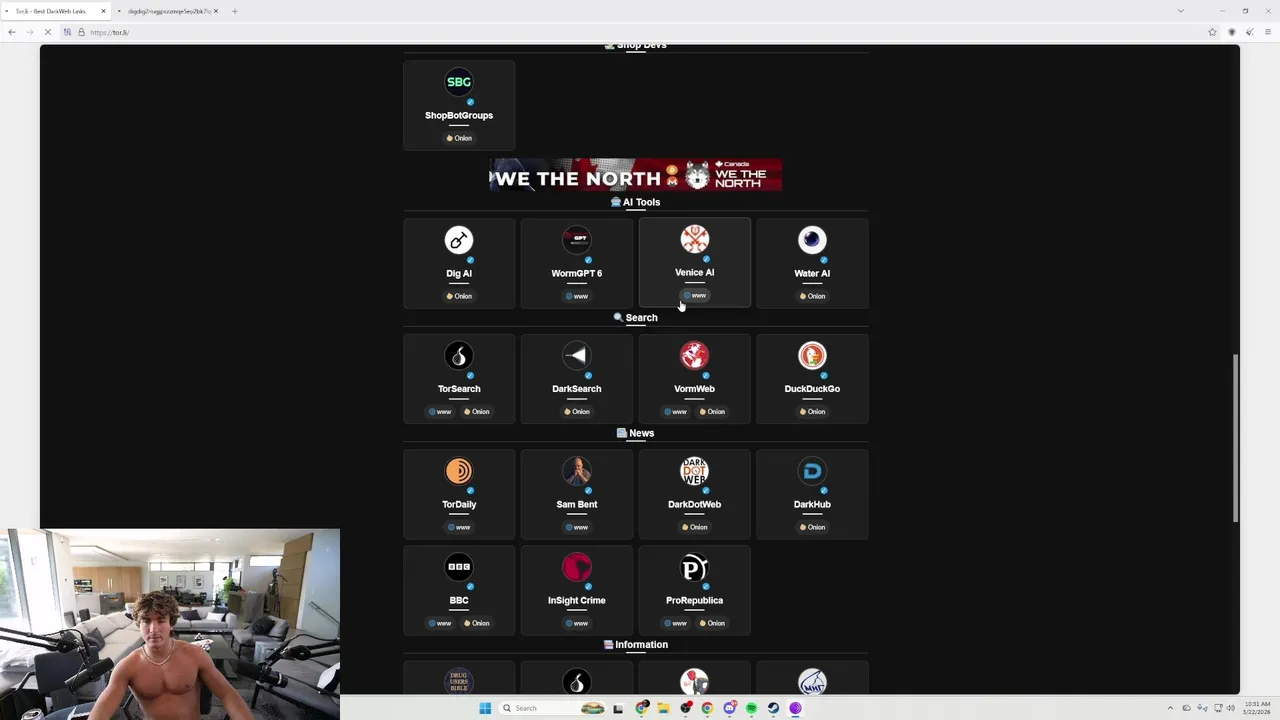Click the Onion link under ShopBotGroups
1280x720 pixels.
(459, 138)
